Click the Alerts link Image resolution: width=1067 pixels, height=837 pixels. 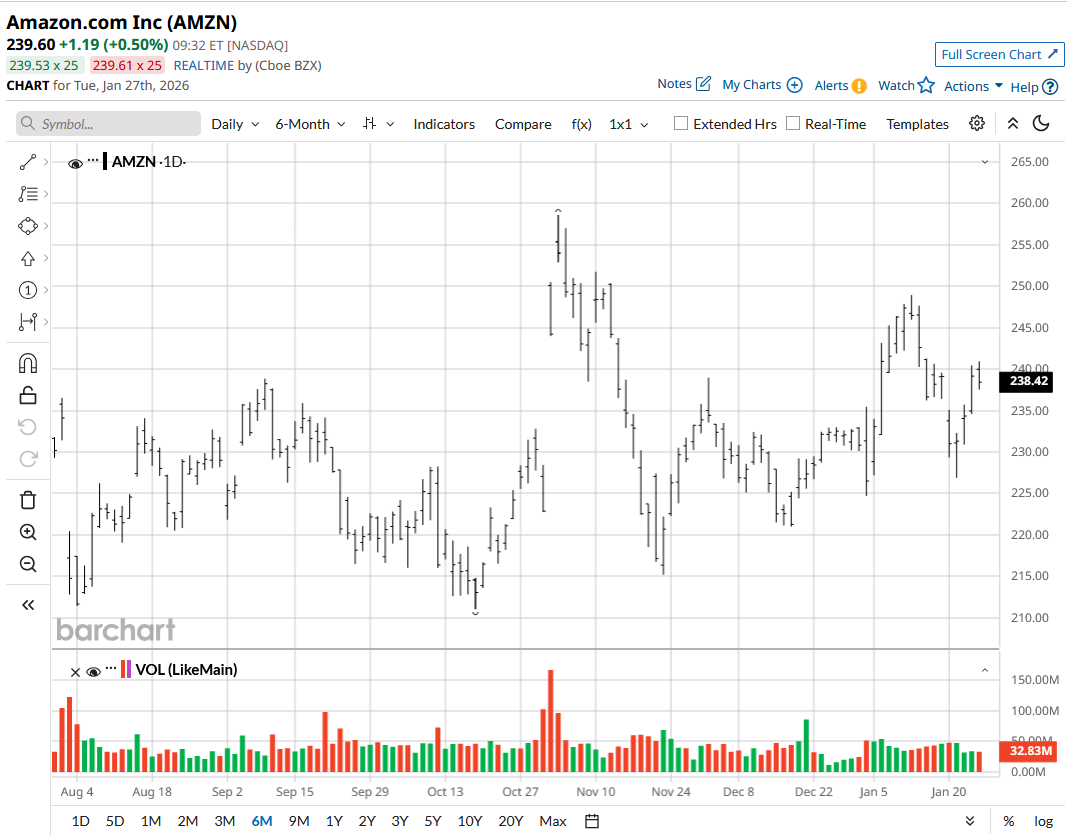831,86
